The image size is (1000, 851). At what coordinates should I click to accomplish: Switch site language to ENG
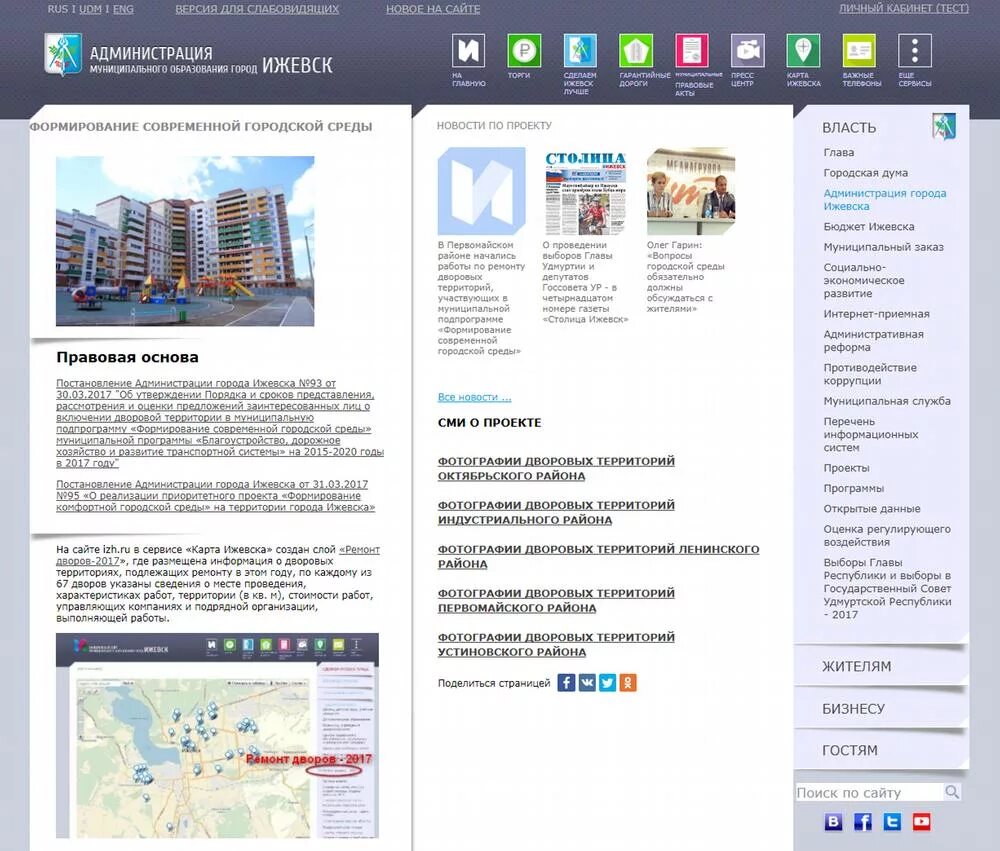[122, 9]
